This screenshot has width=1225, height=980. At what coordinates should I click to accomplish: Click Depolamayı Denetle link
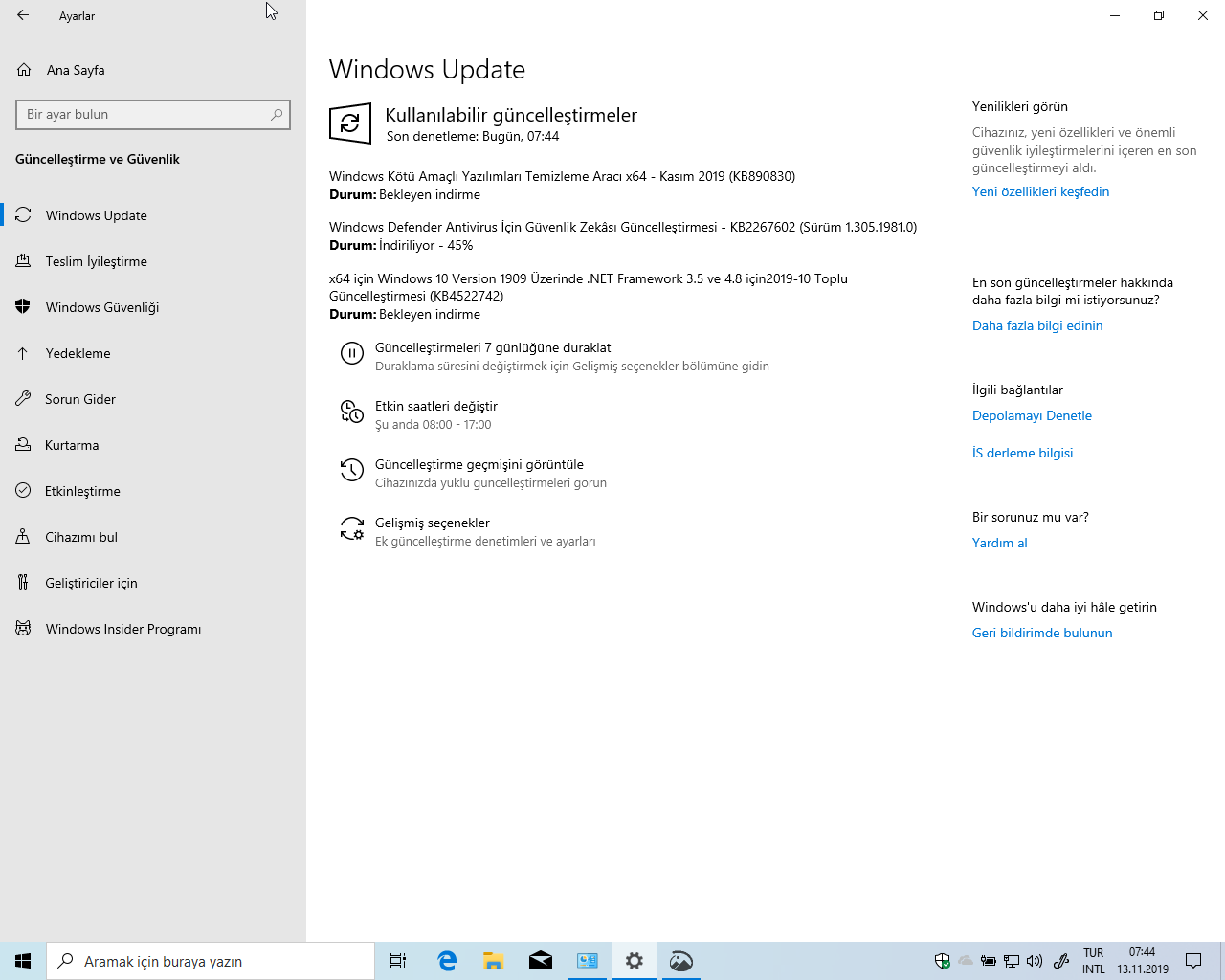tap(1032, 415)
